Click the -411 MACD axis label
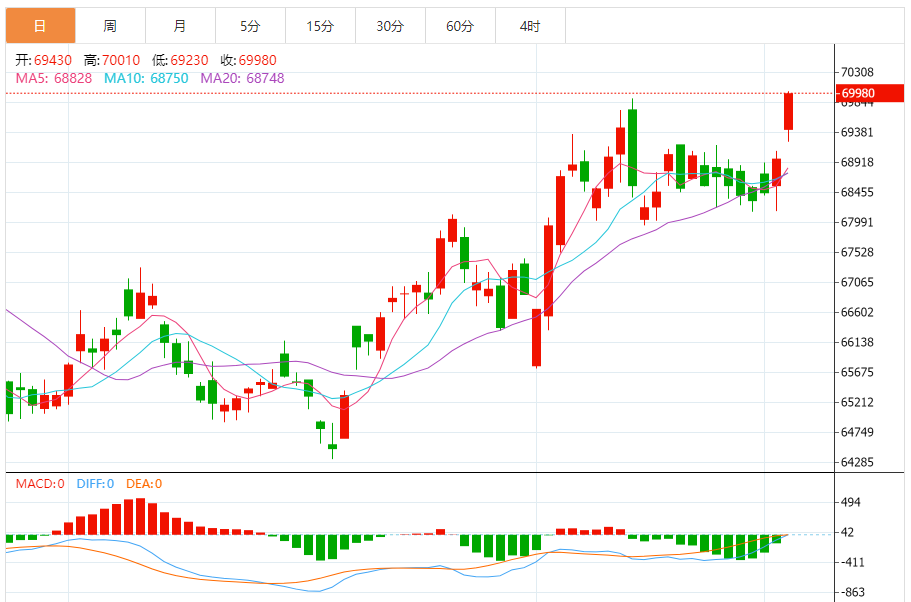The width and height of the screenshot is (911, 602). [x=852, y=562]
